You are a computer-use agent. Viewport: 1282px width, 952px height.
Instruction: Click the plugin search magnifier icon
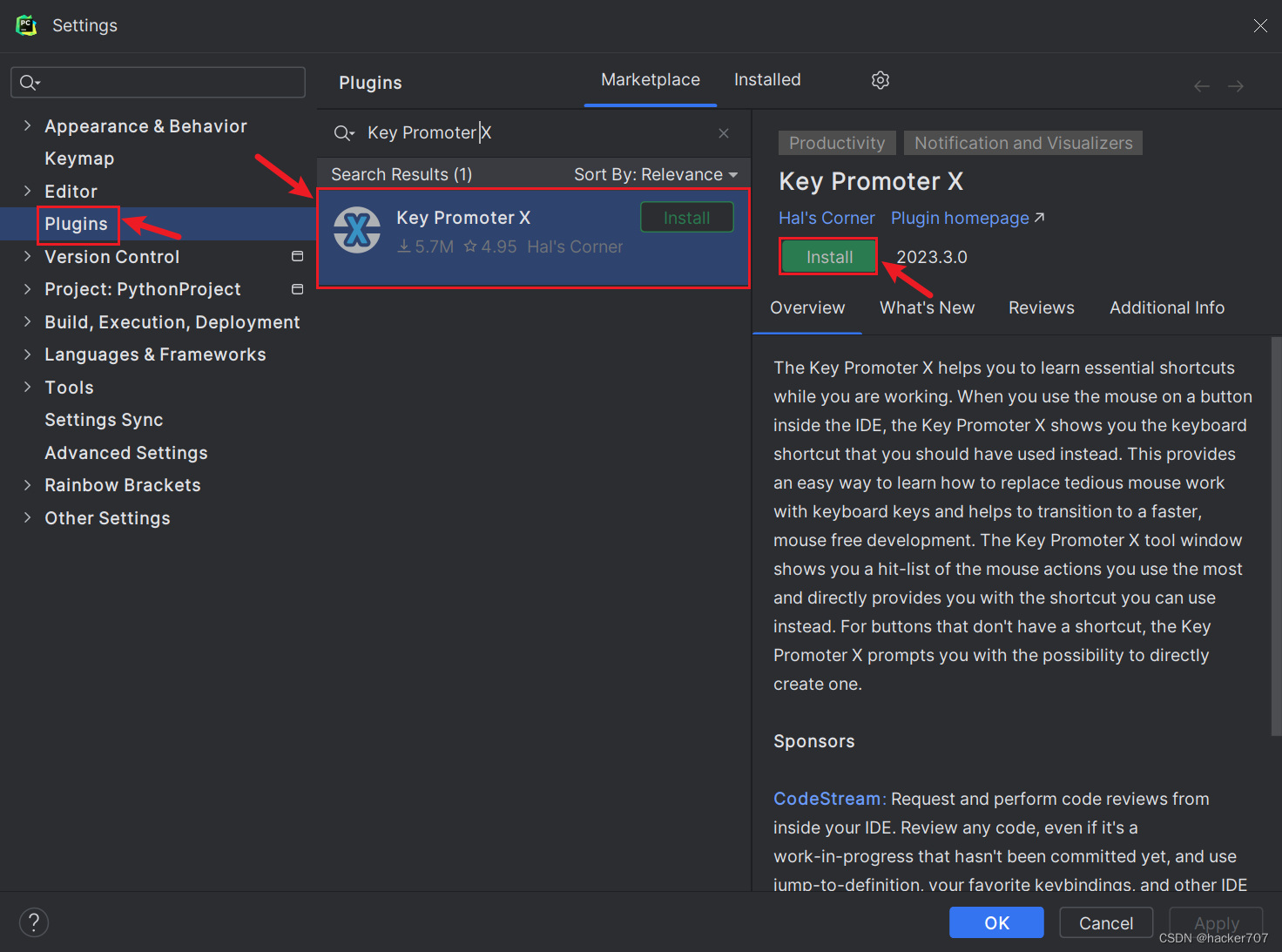[343, 132]
